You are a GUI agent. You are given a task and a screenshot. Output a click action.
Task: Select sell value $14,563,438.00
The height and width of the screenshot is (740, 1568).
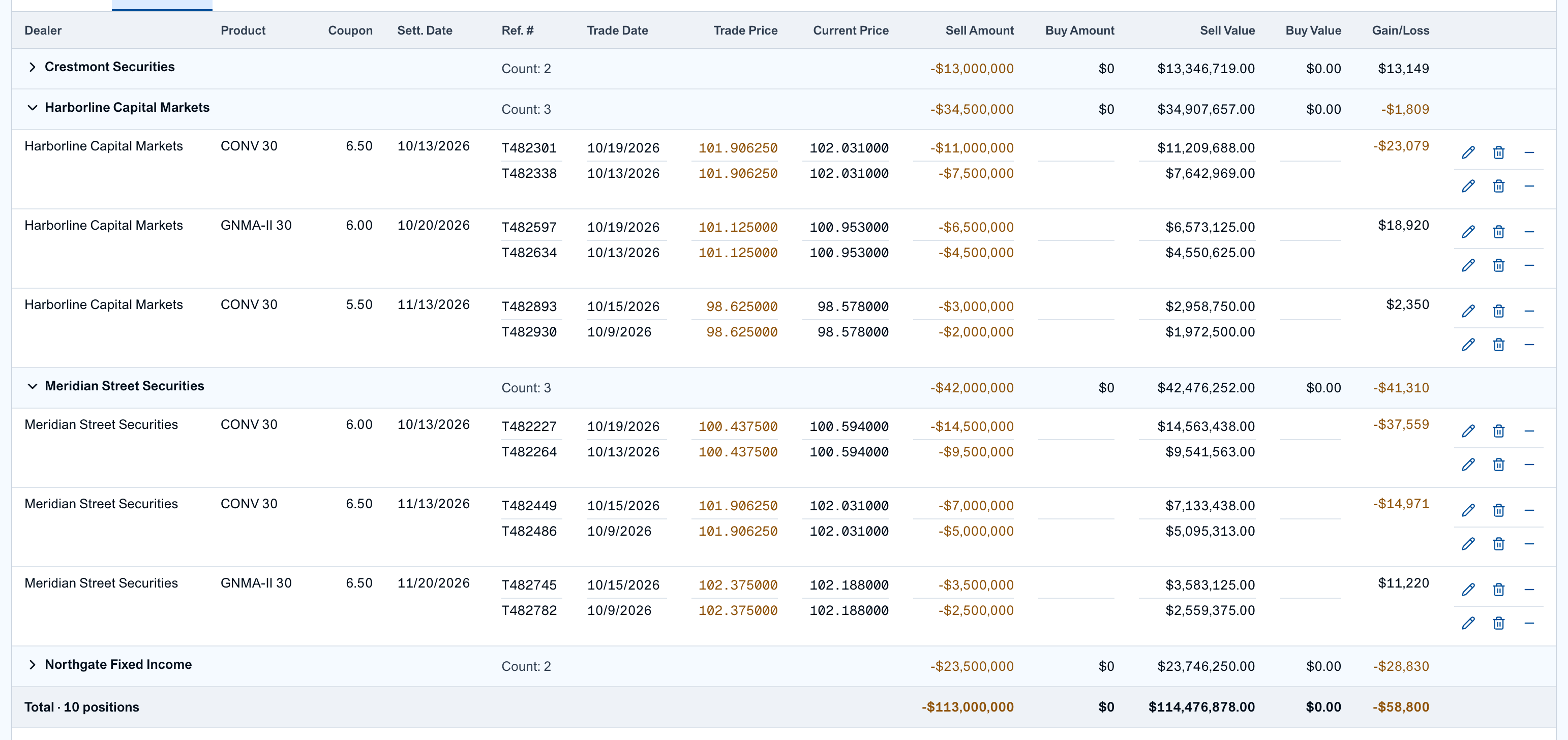pos(1206,426)
